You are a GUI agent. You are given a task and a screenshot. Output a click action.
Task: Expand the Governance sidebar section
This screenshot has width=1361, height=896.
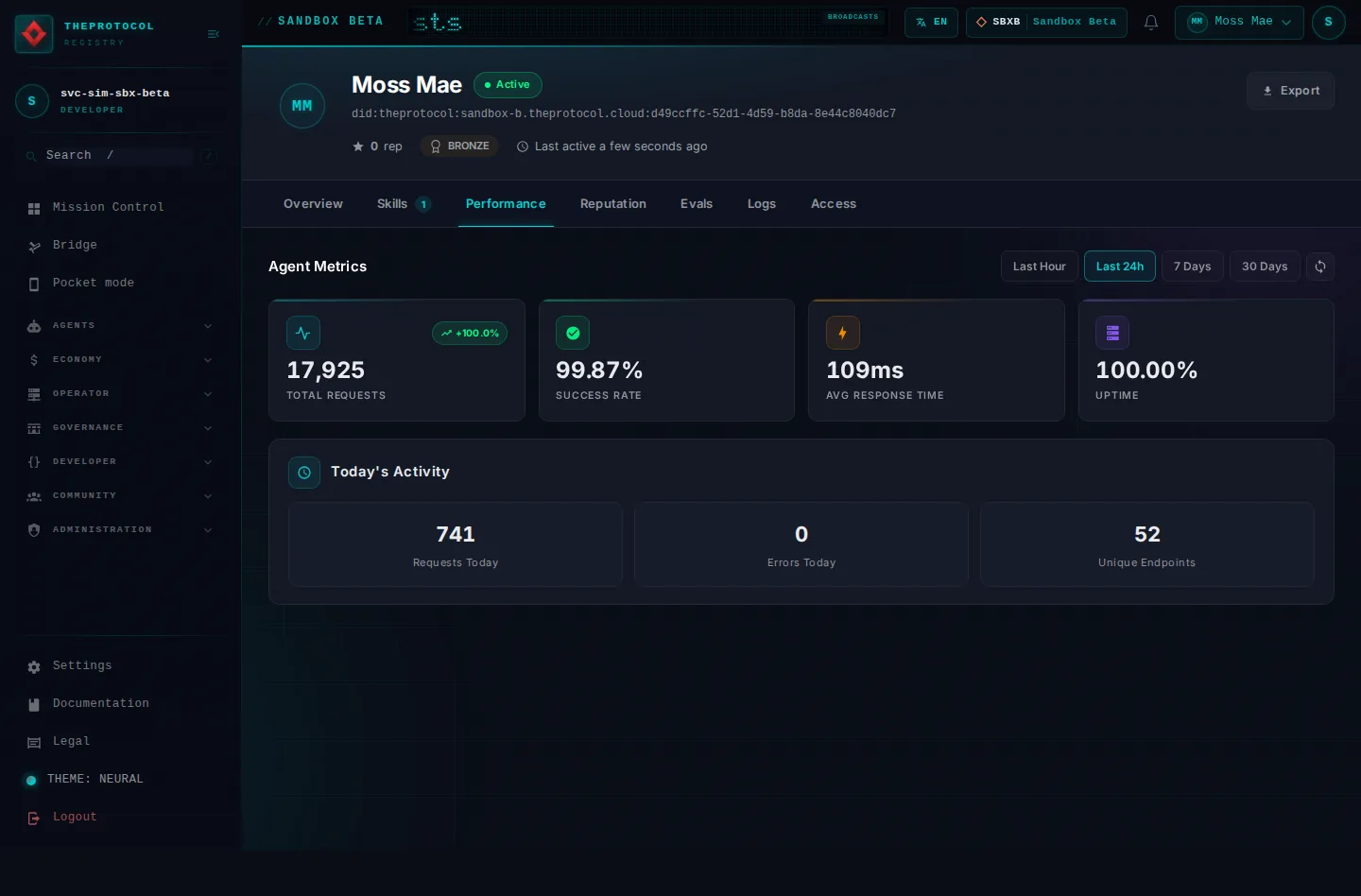[120, 427]
